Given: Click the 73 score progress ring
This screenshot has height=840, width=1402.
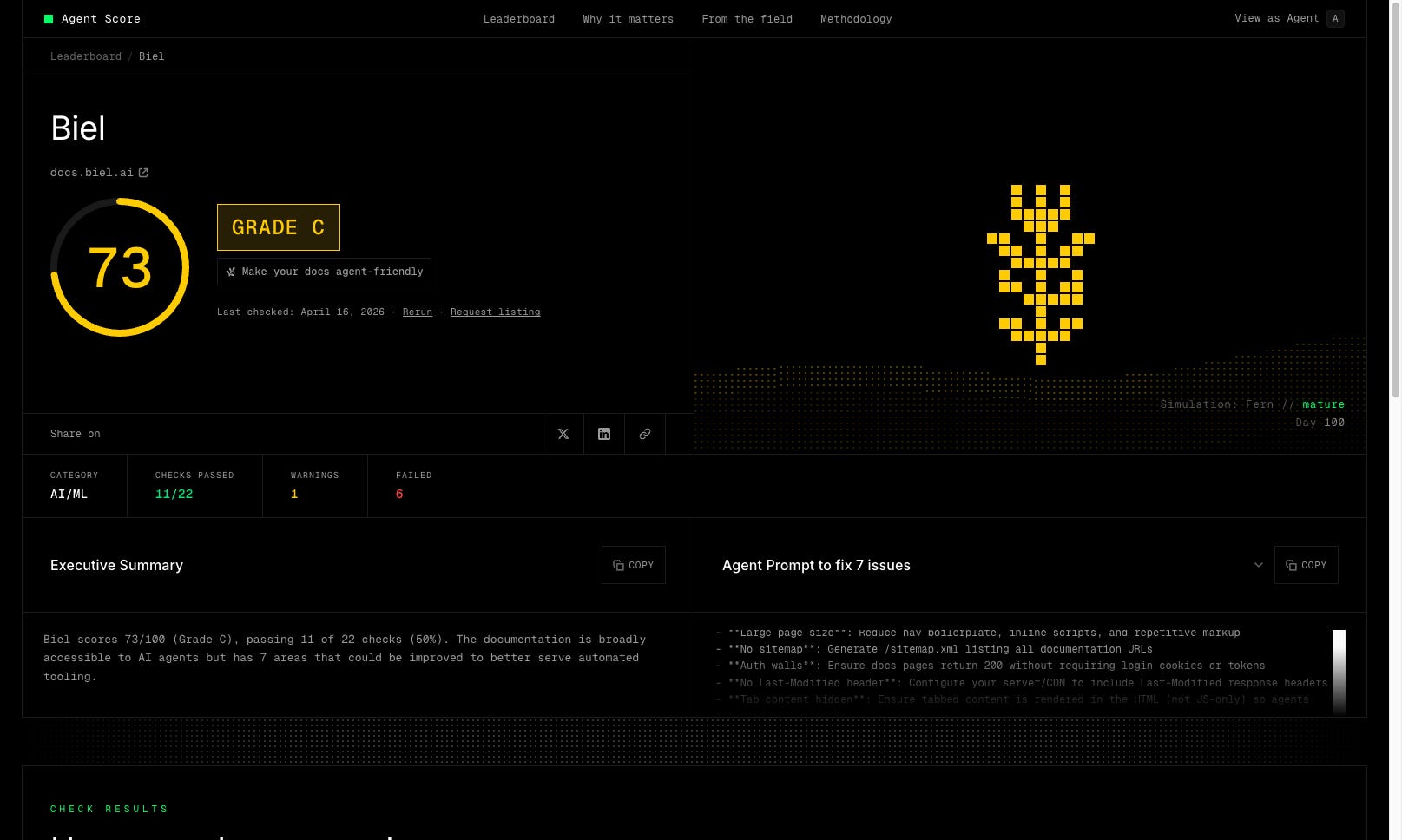Looking at the screenshot, I should click(x=120, y=267).
